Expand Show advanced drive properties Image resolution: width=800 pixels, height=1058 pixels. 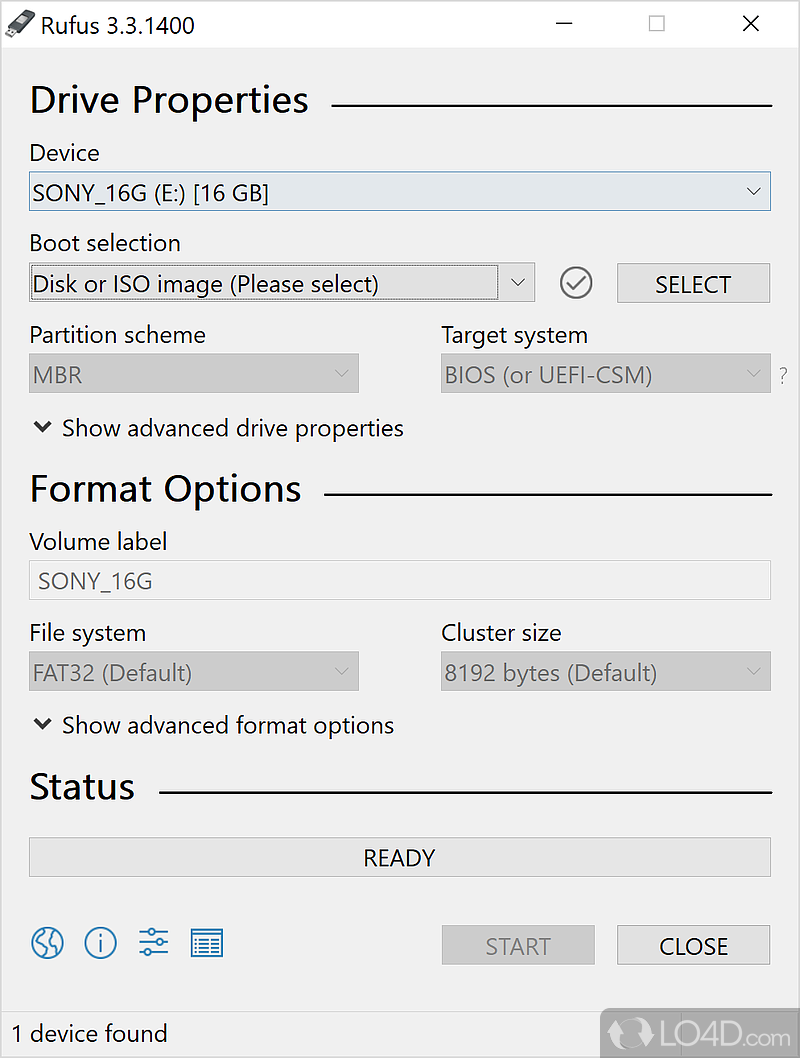click(x=218, y=428)
